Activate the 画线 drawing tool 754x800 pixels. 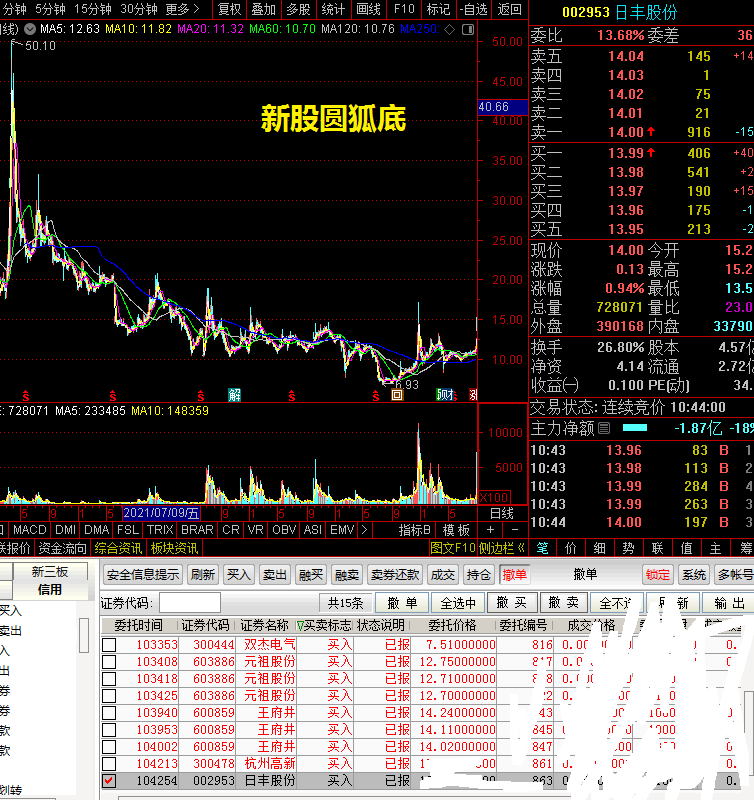[368, 9]
